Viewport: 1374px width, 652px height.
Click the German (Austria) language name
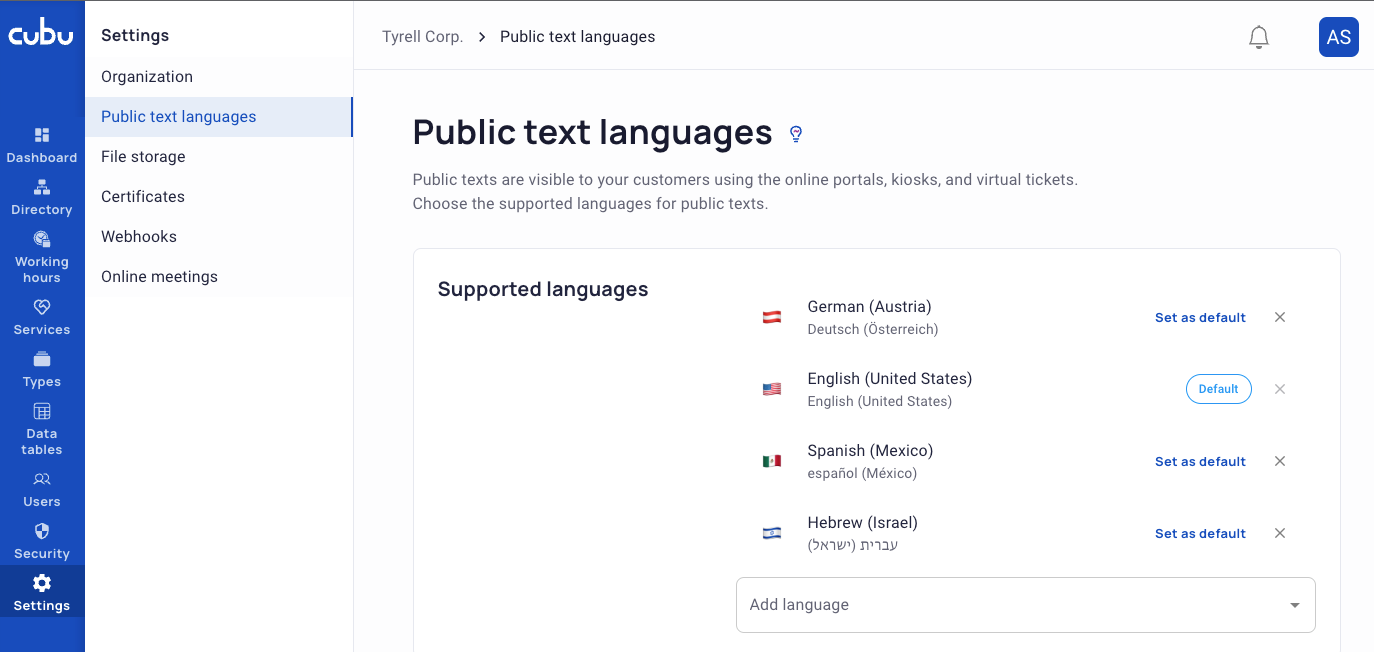870,307
